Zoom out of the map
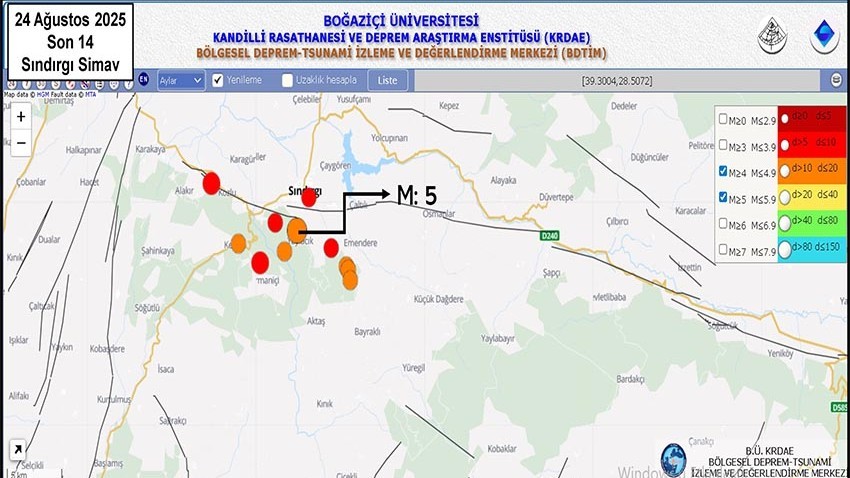Screen dimensions: 850x478 coord(21,143)
